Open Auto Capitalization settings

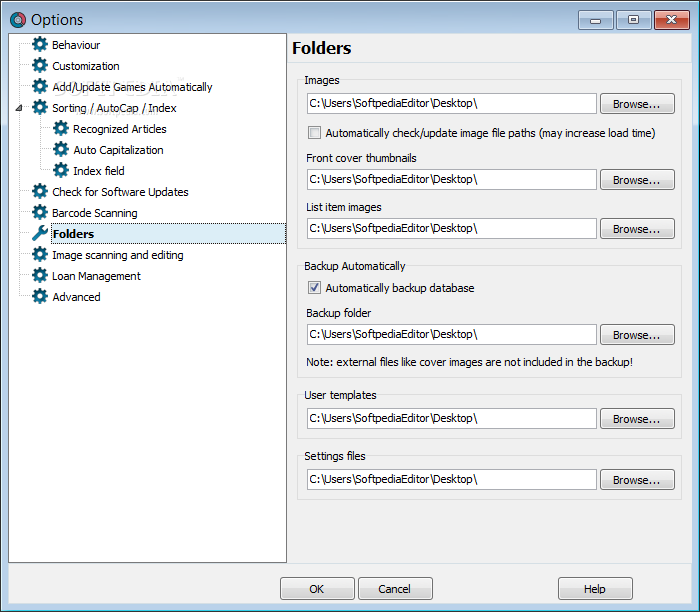click(x=118, y=150)
